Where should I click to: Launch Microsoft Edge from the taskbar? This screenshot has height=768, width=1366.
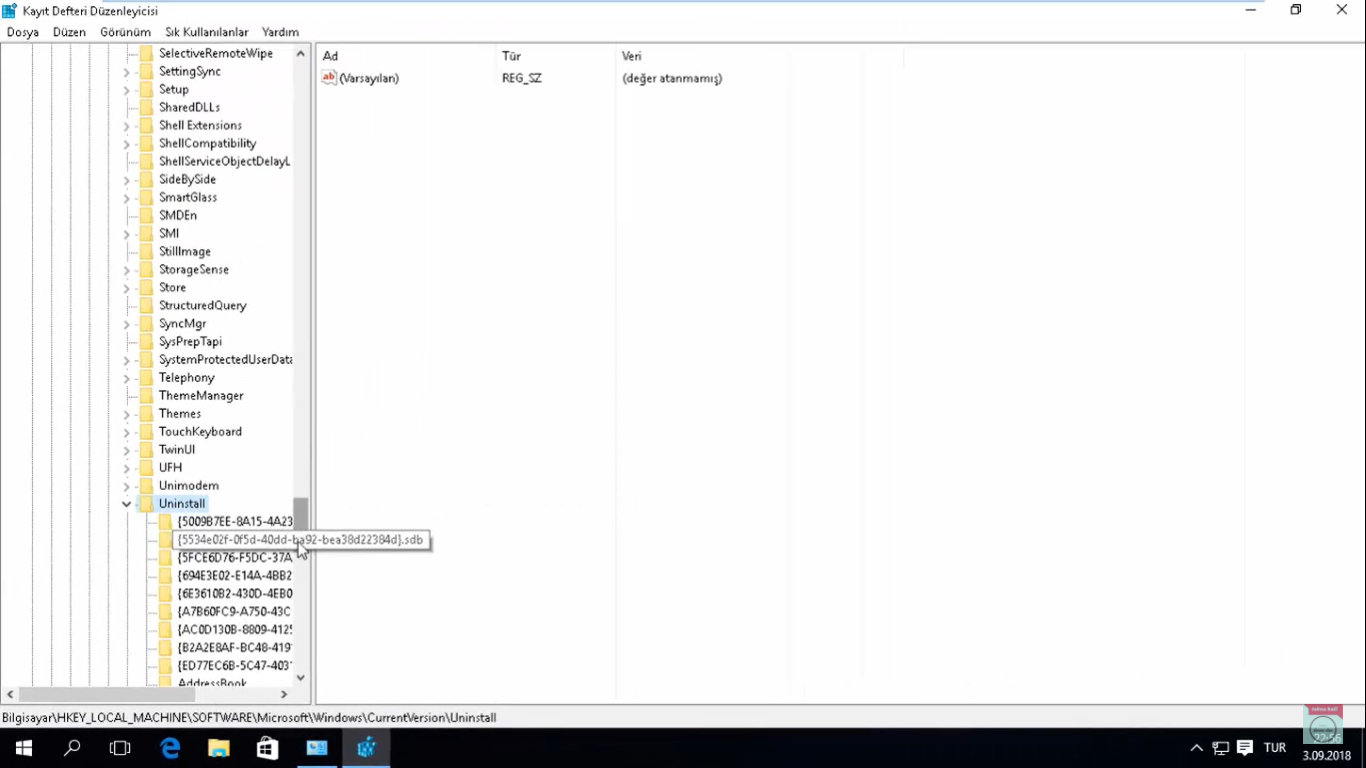(170, 748)
